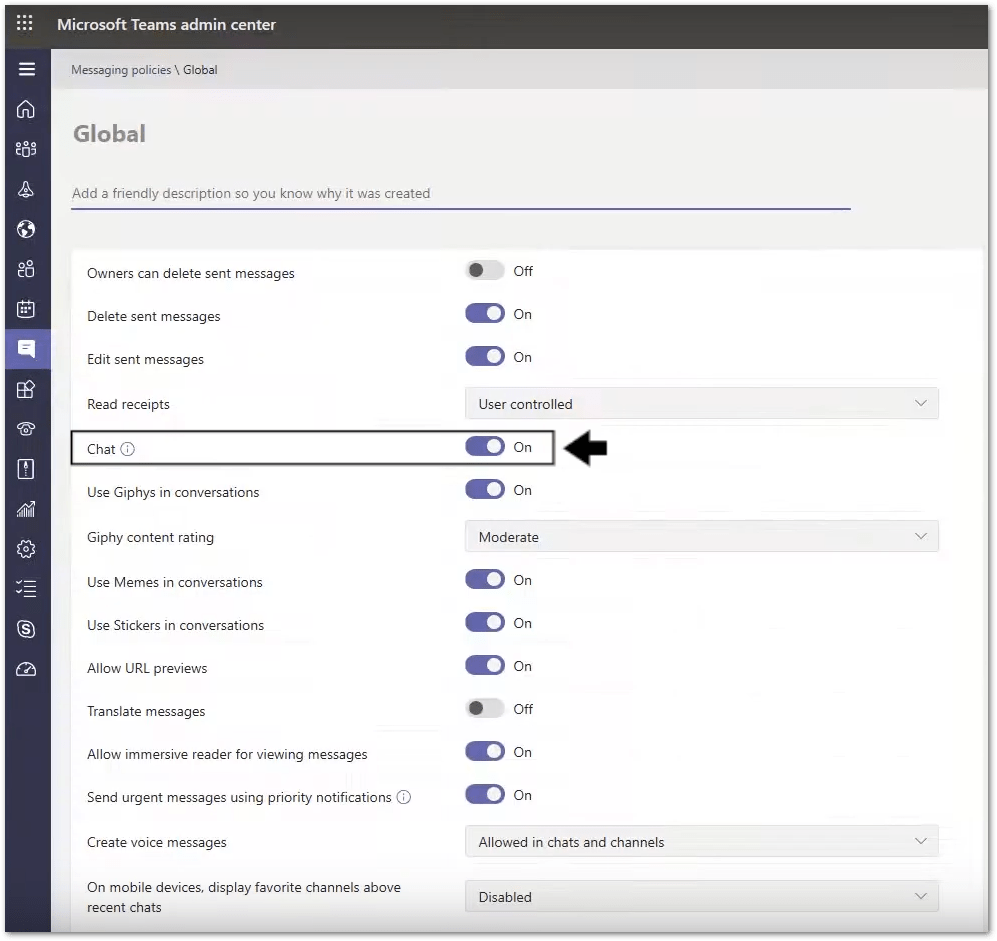Click the Global breadcrumb item
997x941 pixels.
pos(200,70)
